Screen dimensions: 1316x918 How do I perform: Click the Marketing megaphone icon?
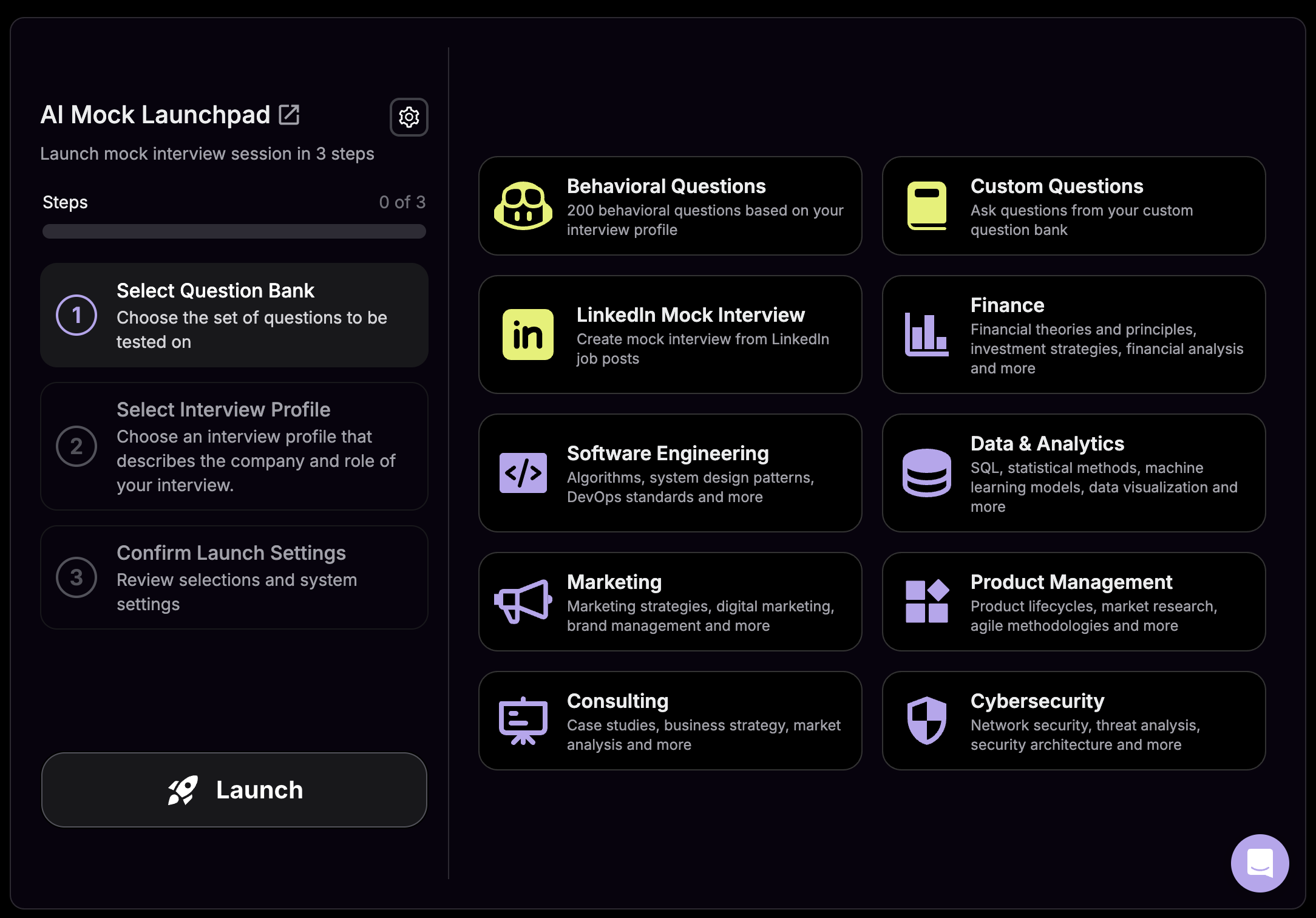click(523, 601)
